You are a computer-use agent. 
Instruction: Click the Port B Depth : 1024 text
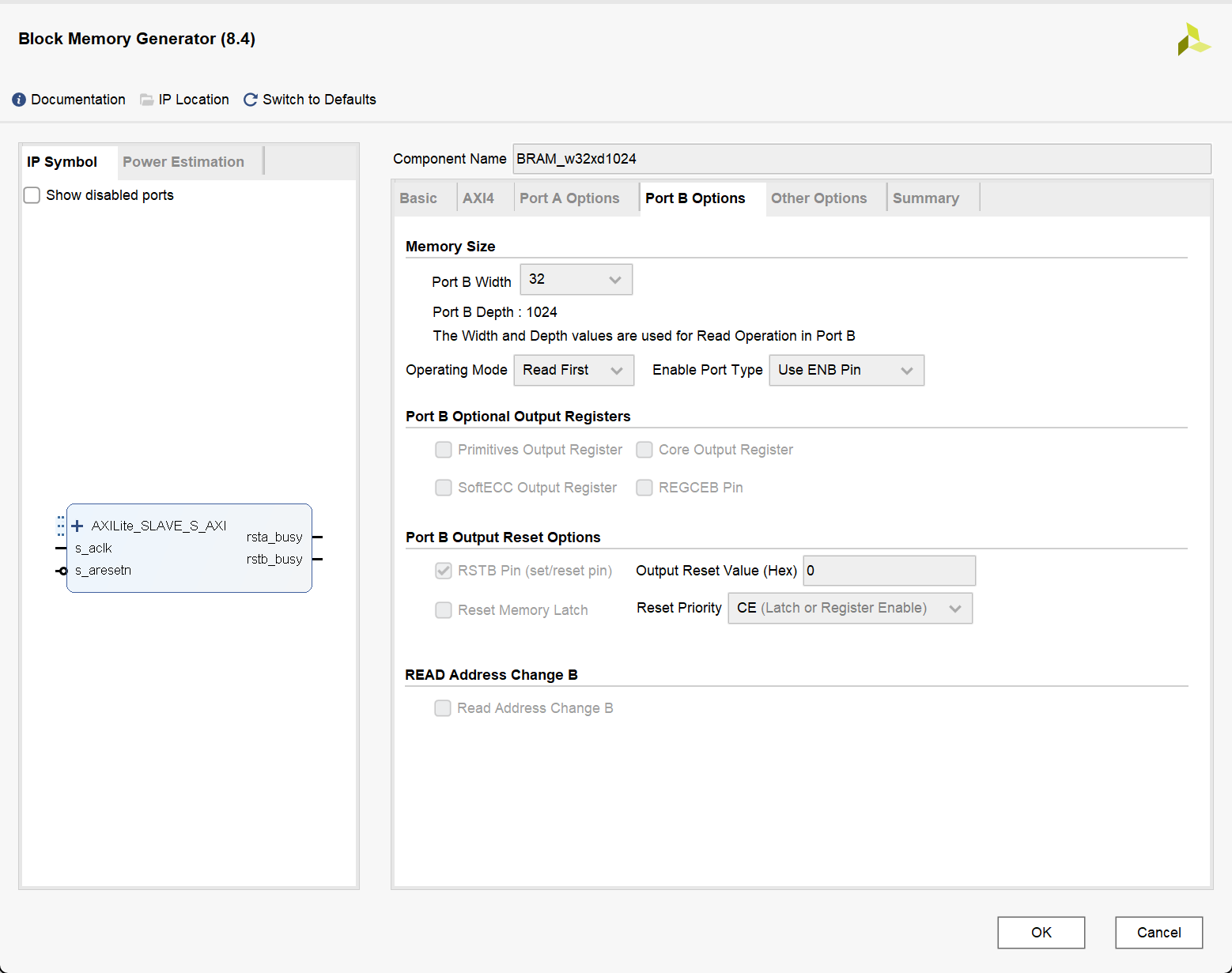click(495, 312)
